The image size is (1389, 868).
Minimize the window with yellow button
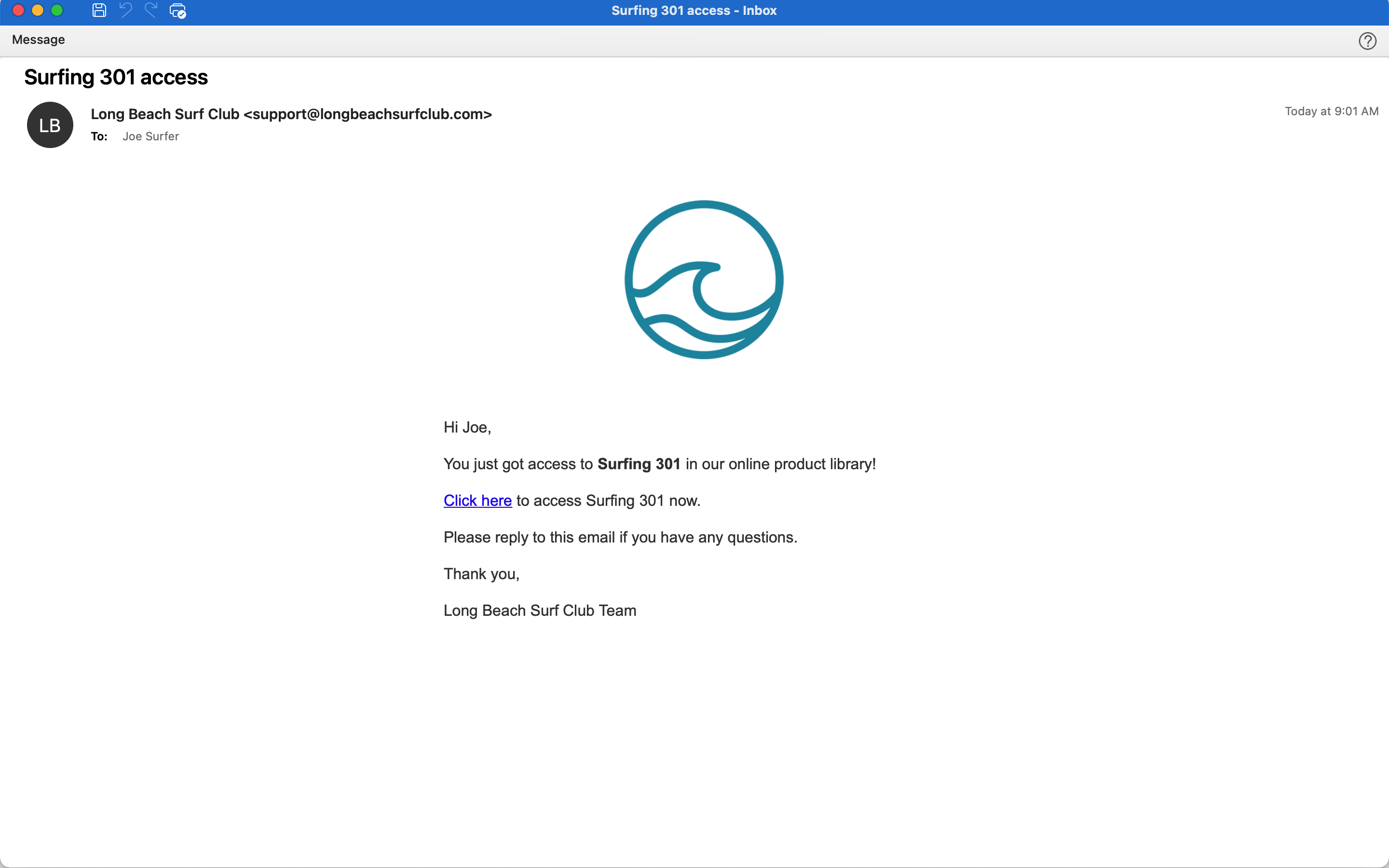click(38, 10)
